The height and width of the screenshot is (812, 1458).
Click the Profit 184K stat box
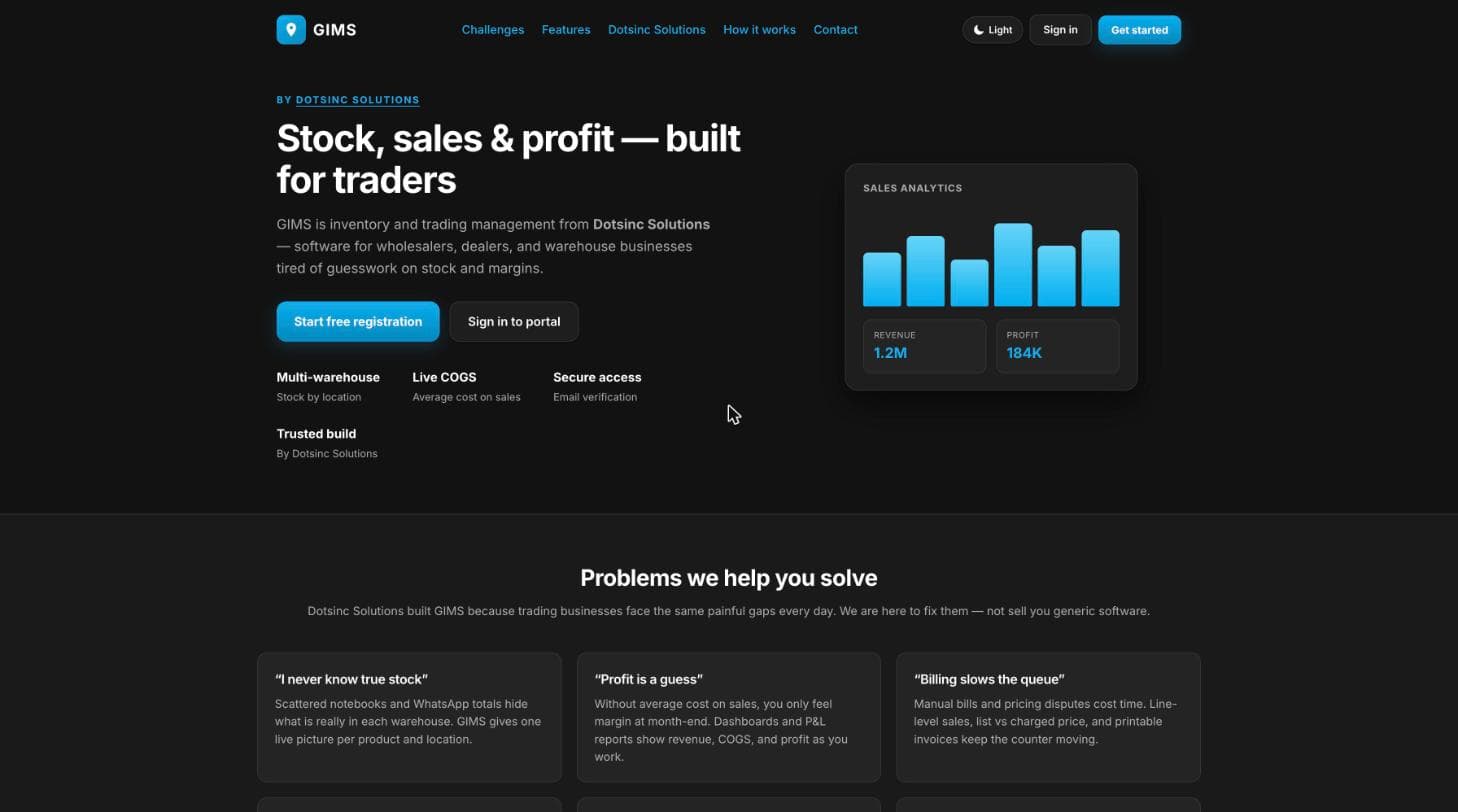point(1057,346)
